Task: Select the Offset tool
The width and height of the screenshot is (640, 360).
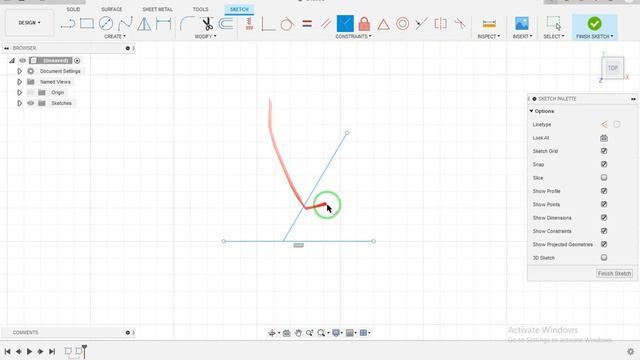Action: [226, 24]
